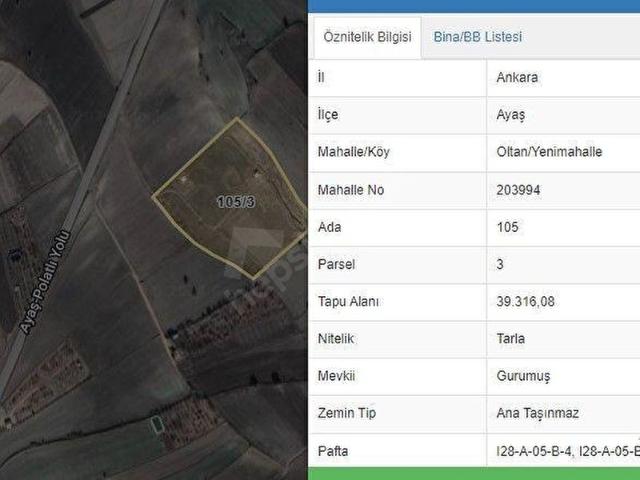Click the Mevkii row label

(x=336, y=376)
